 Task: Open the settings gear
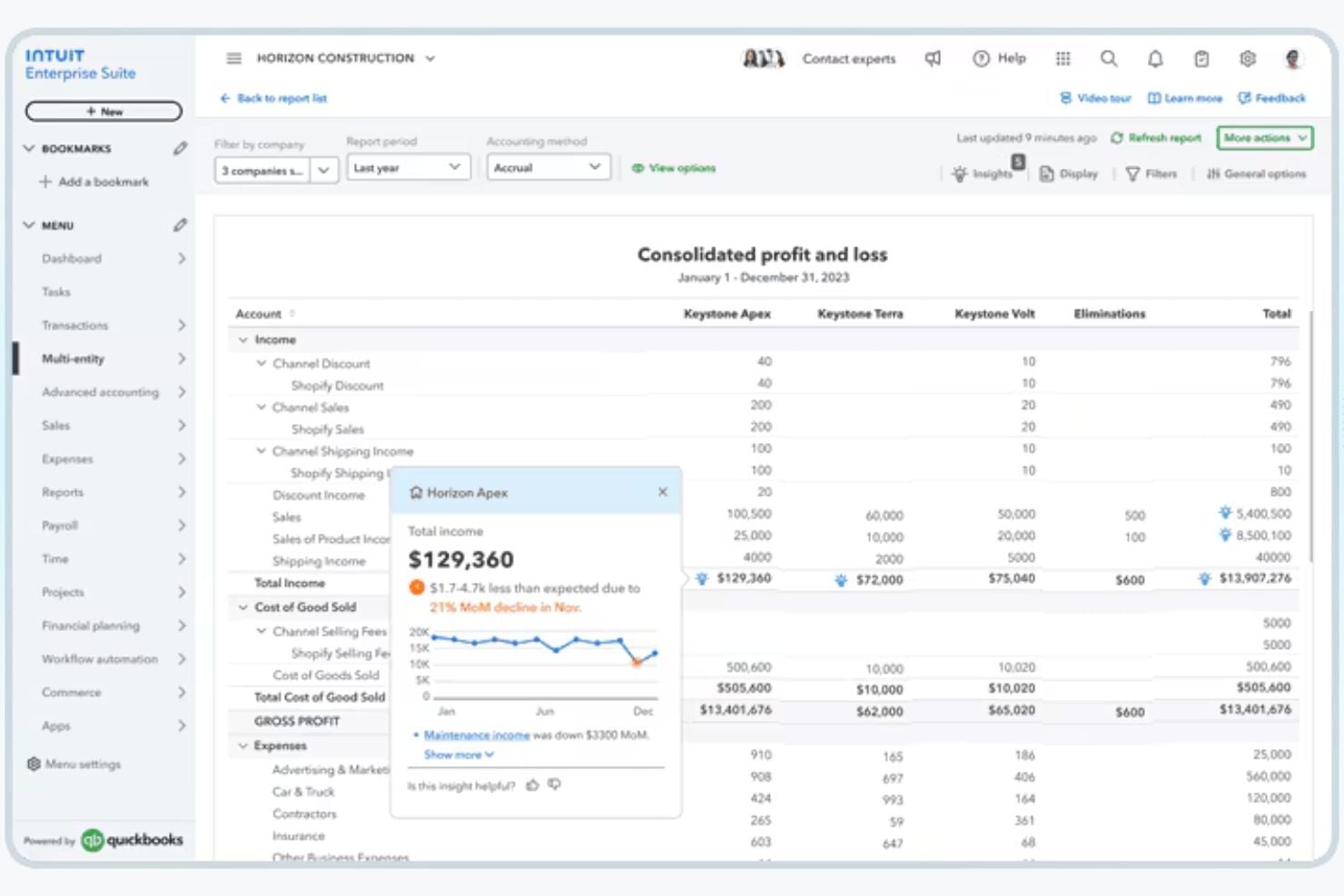(1248, 58)
